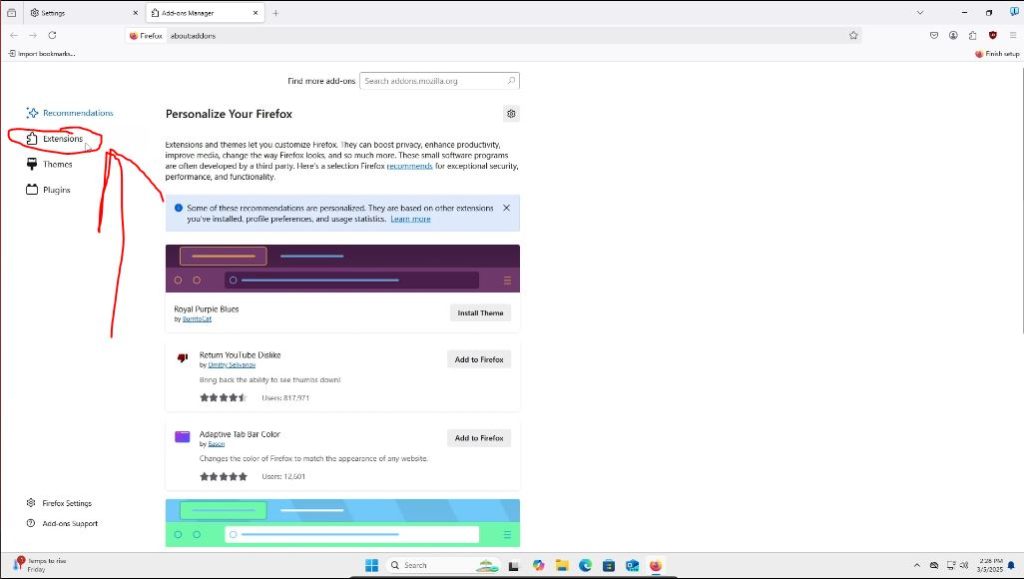Show hidden system tray icons
The image size is (1024, 579).
click(x=916, y=565)
